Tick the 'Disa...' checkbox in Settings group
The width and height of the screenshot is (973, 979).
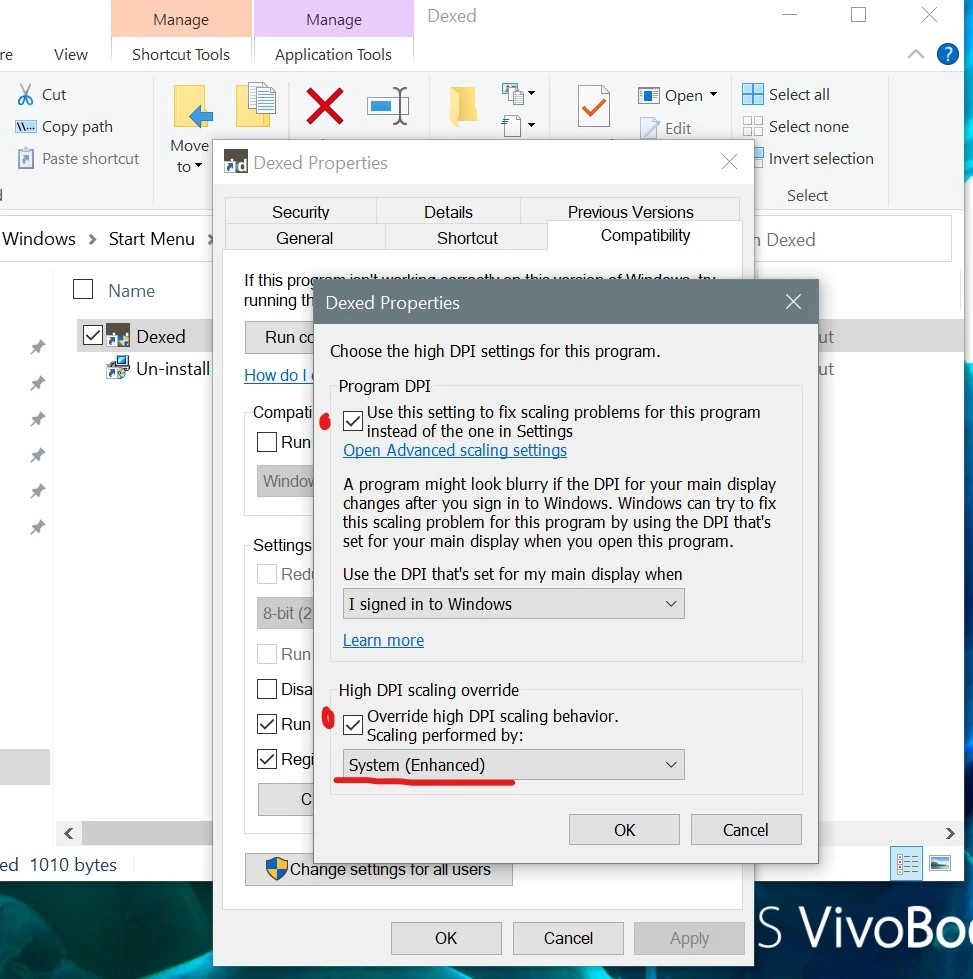(x=267, y=689)
